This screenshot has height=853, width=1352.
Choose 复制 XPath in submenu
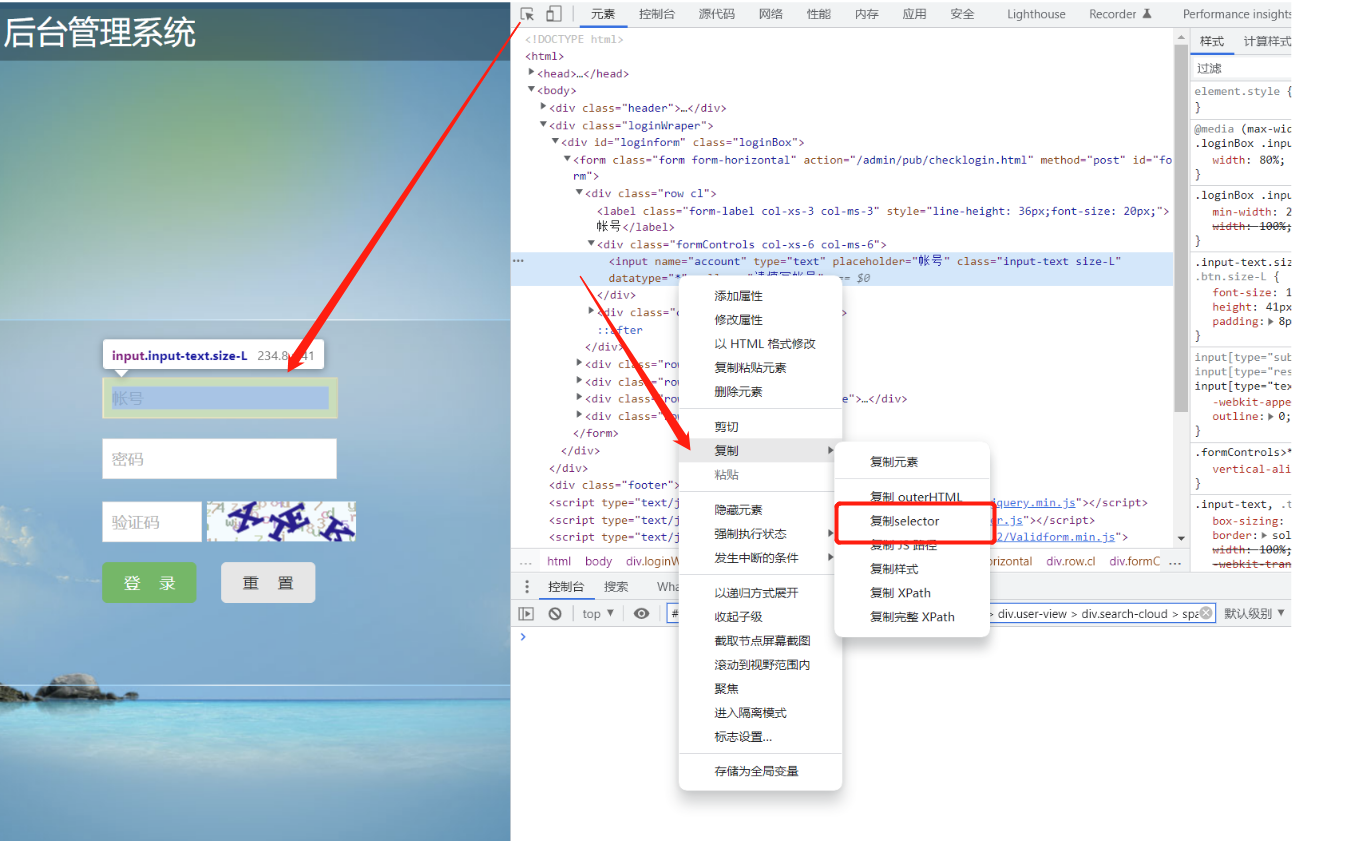tap(912, 593)
